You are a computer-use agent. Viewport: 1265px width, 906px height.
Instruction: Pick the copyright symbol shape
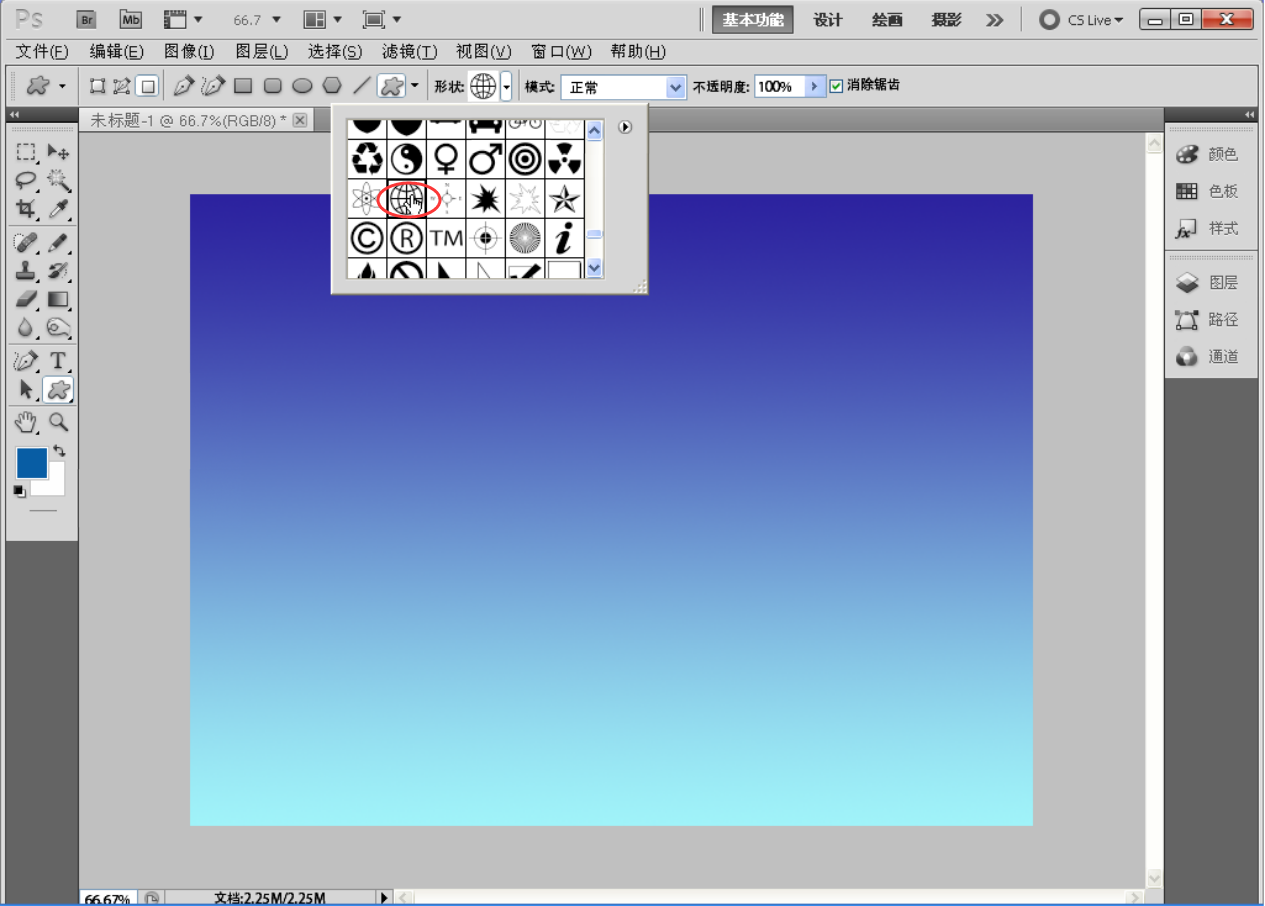click(367, 238)
